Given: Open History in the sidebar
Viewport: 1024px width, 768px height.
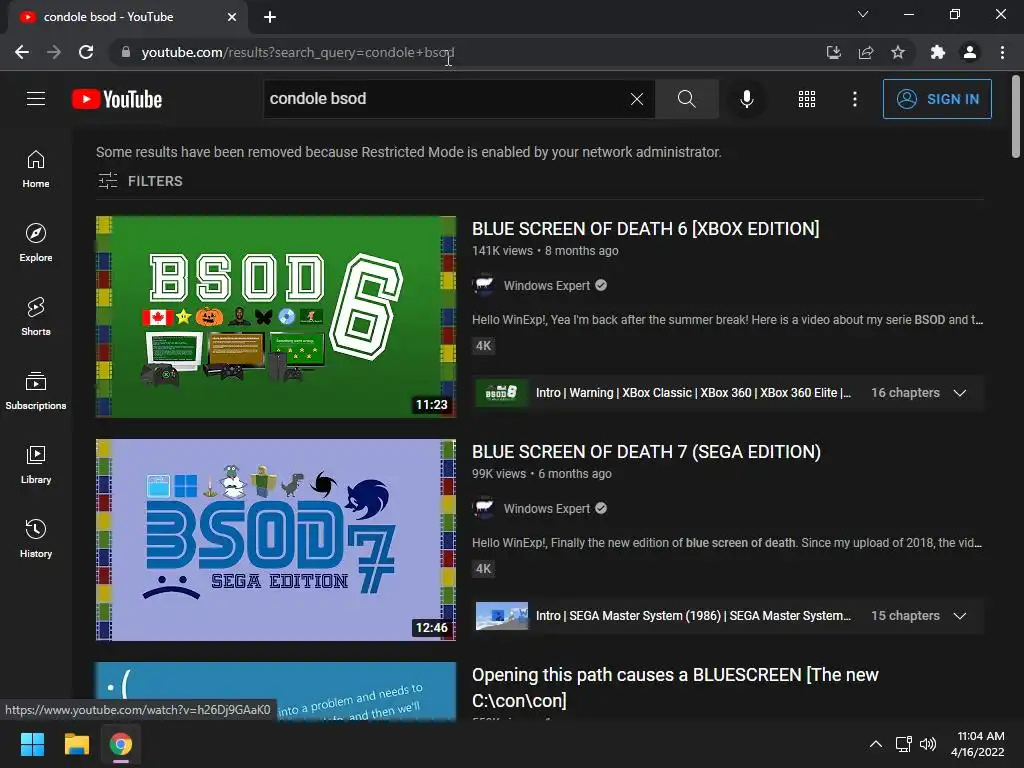Looking at the screenshot, I should click(x=36, y=538).
